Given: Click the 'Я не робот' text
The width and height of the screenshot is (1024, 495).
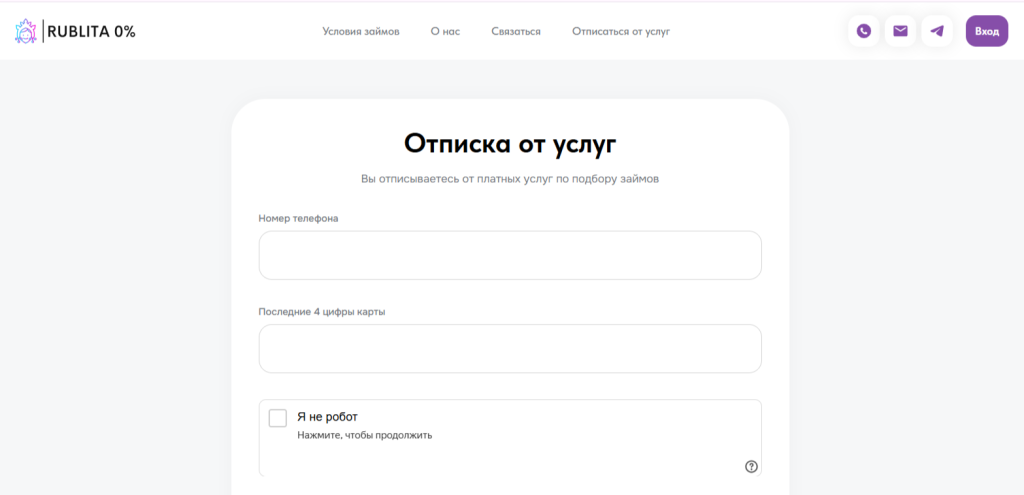Looking at the screenshot, I should coord(327,417).
